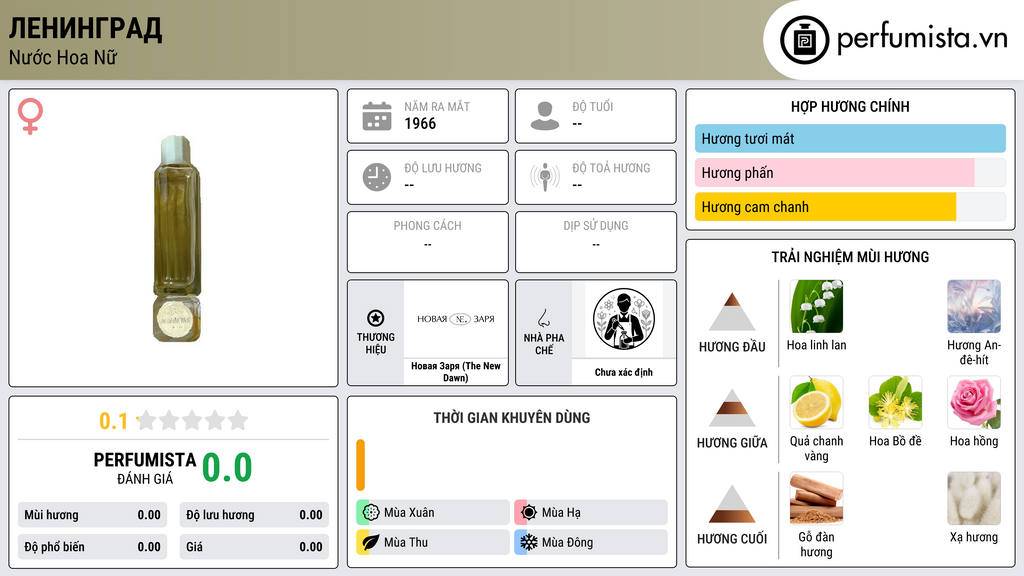Click the Hương đầu pyramid icon

click(x=732, y=312)
